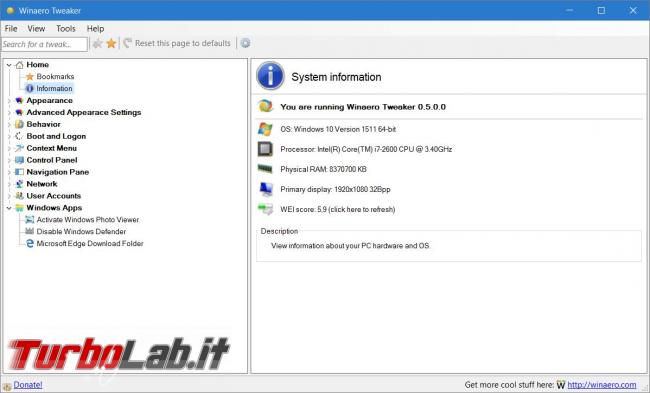Expand the Navigation Pane node

[9, 172]
